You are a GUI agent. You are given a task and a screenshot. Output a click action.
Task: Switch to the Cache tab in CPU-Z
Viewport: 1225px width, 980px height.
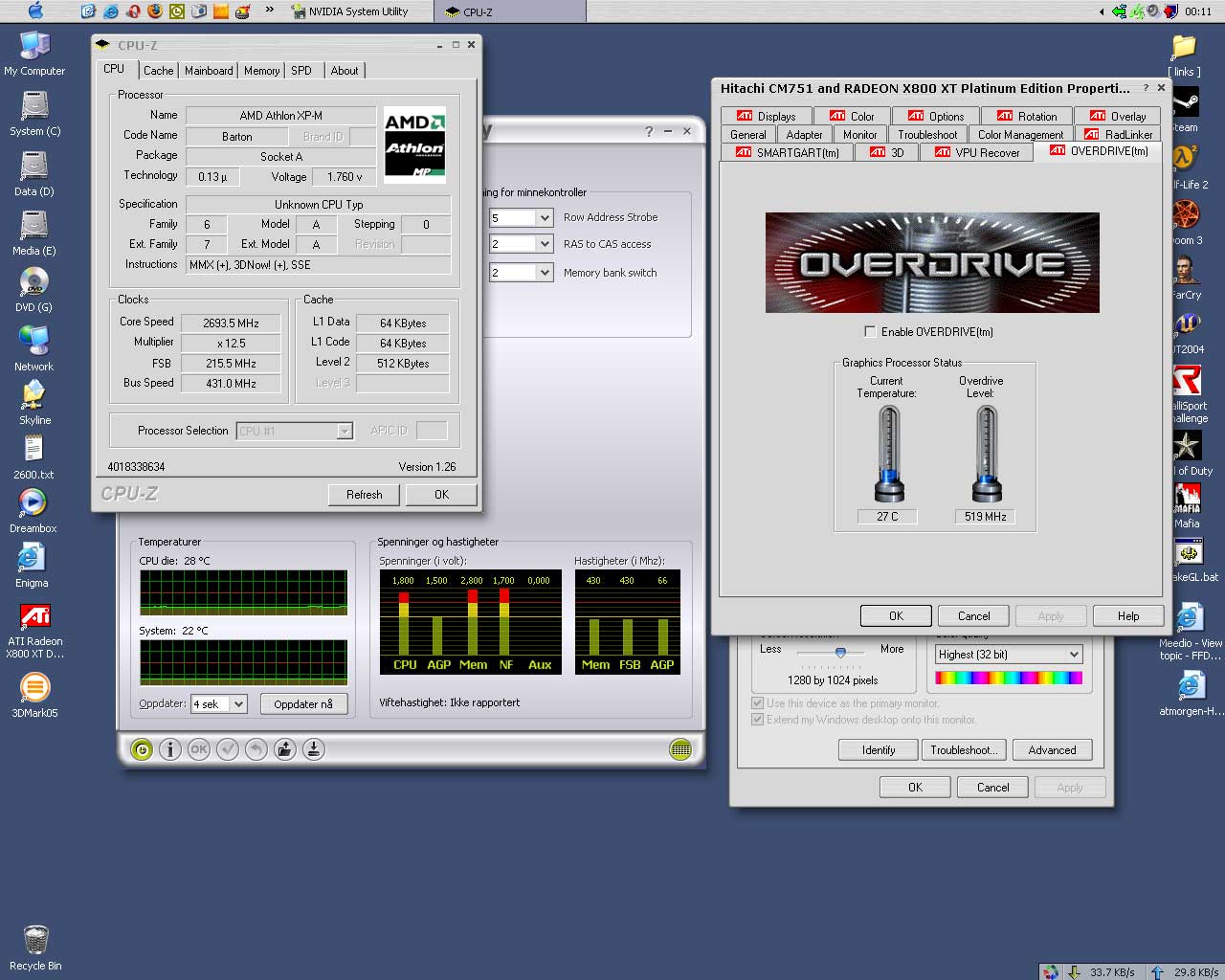[x=159, y=70]
